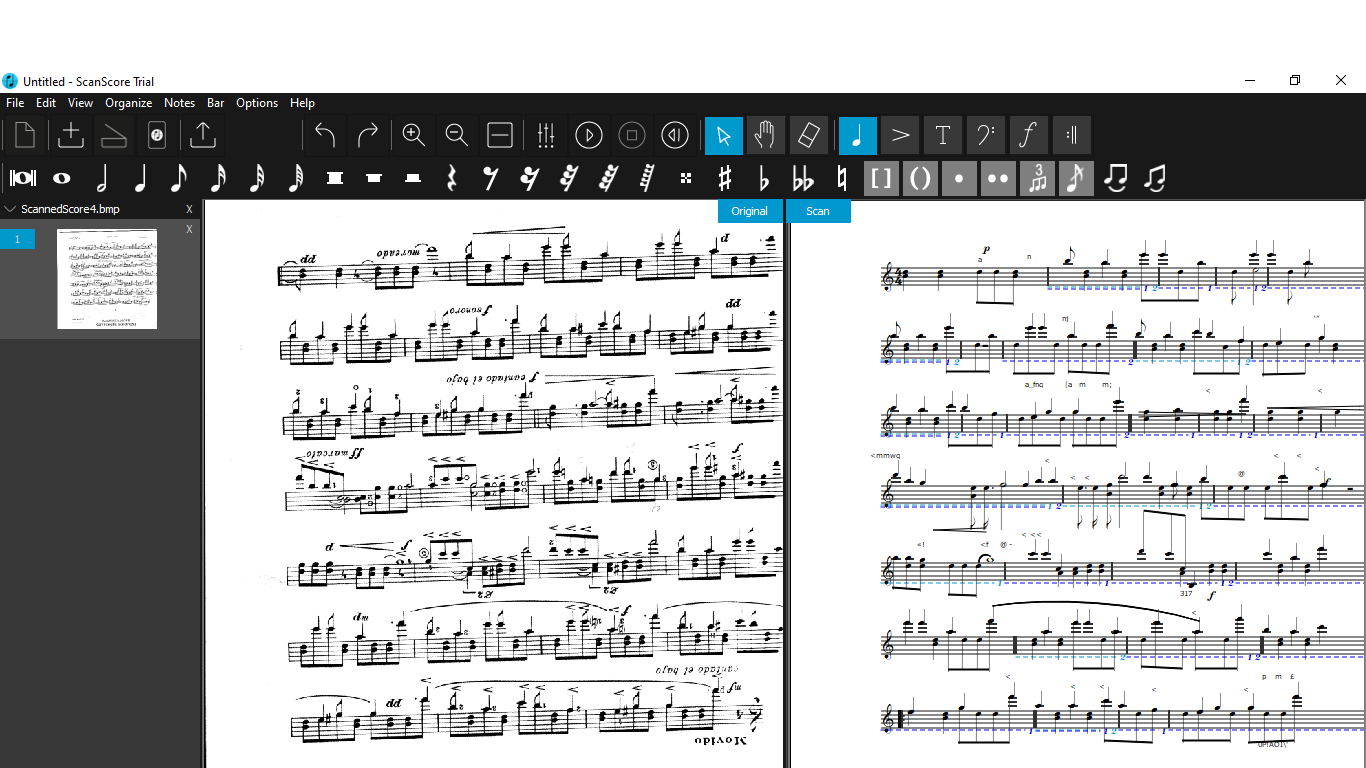The height and width of the screenshot is (768, 1366).
Task: Collapse the ScannedScore4.bmp file entry
Action: pos(10,209)
